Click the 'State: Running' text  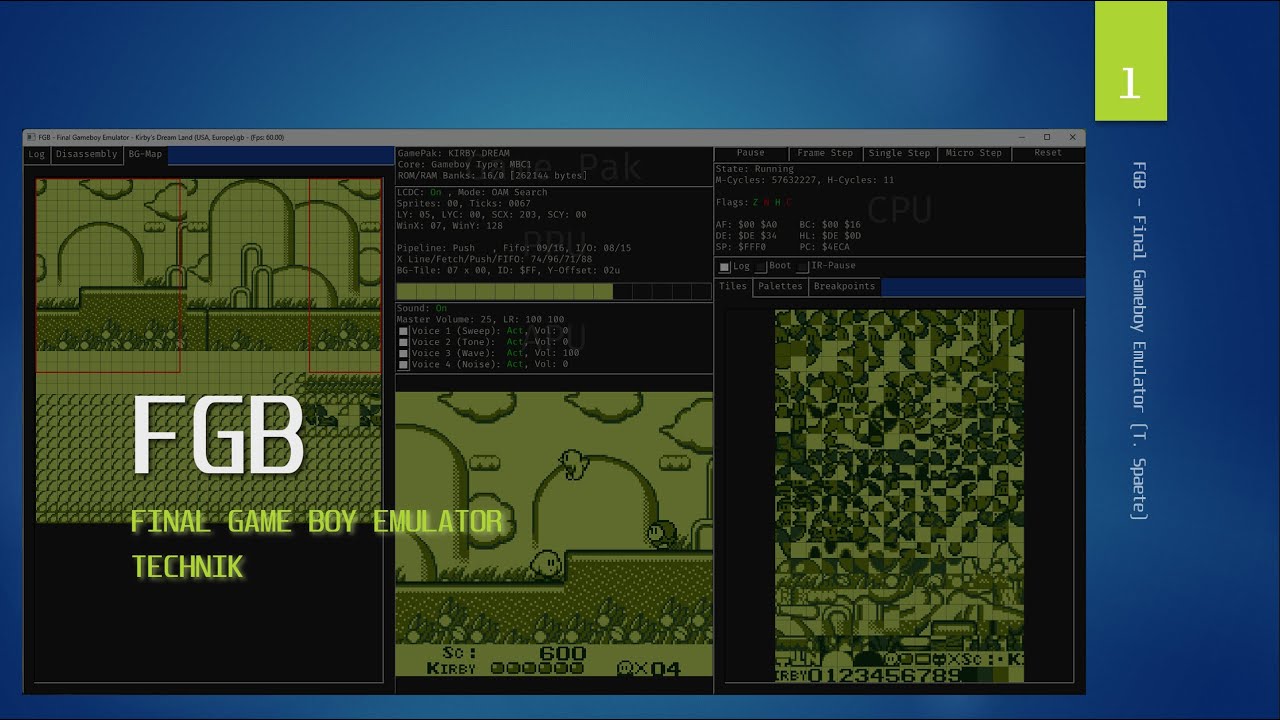click(x=755, y=169)
